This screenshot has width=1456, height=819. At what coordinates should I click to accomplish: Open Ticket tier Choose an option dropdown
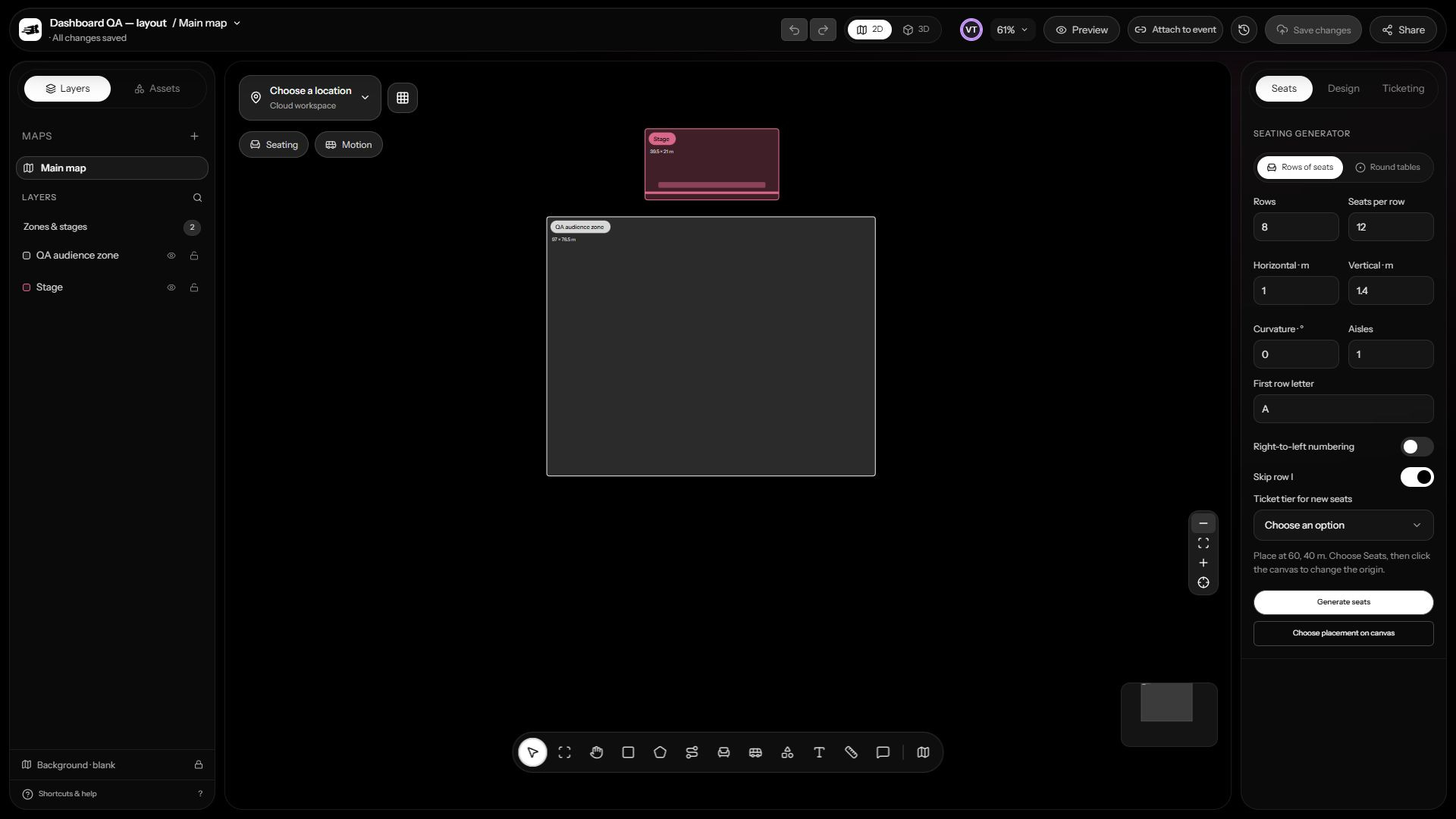1343,526
